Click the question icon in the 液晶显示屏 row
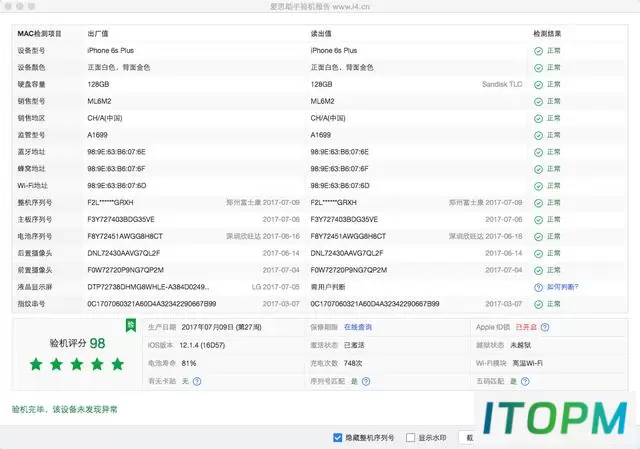This screenshot has height=449, width=640. coord(538,287)
